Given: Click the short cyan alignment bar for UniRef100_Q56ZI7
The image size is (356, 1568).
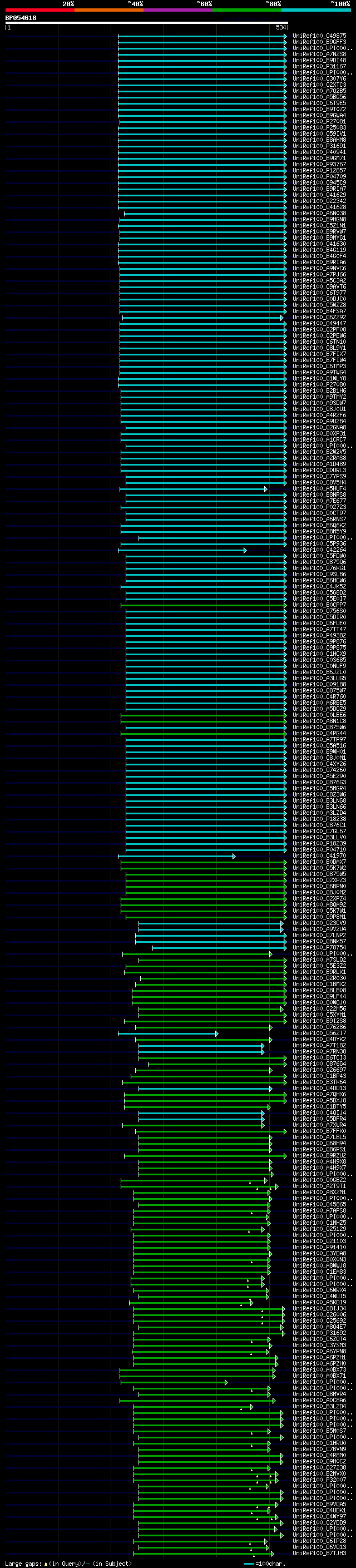Looking at the screenshot, I should 168,1033.
